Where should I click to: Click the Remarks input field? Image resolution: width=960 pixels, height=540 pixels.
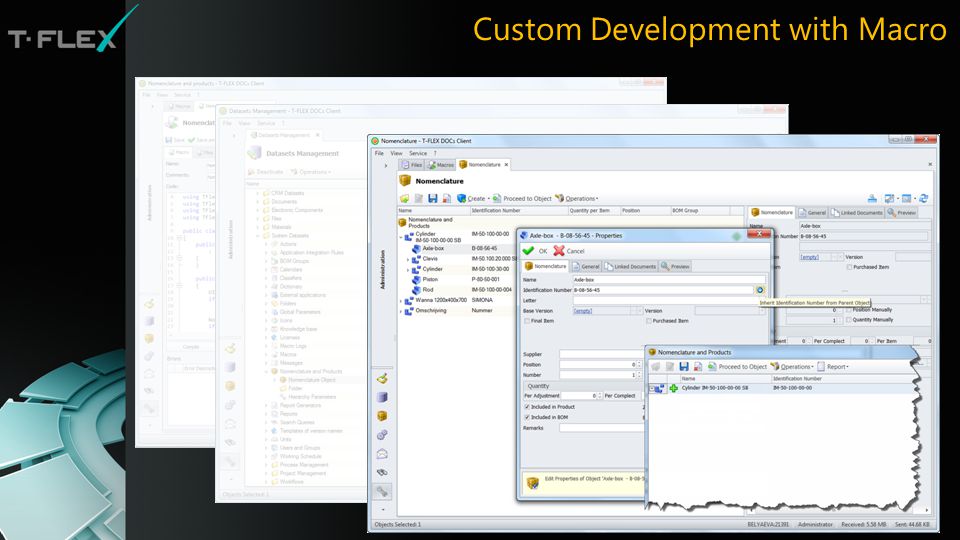coord(601,428)
